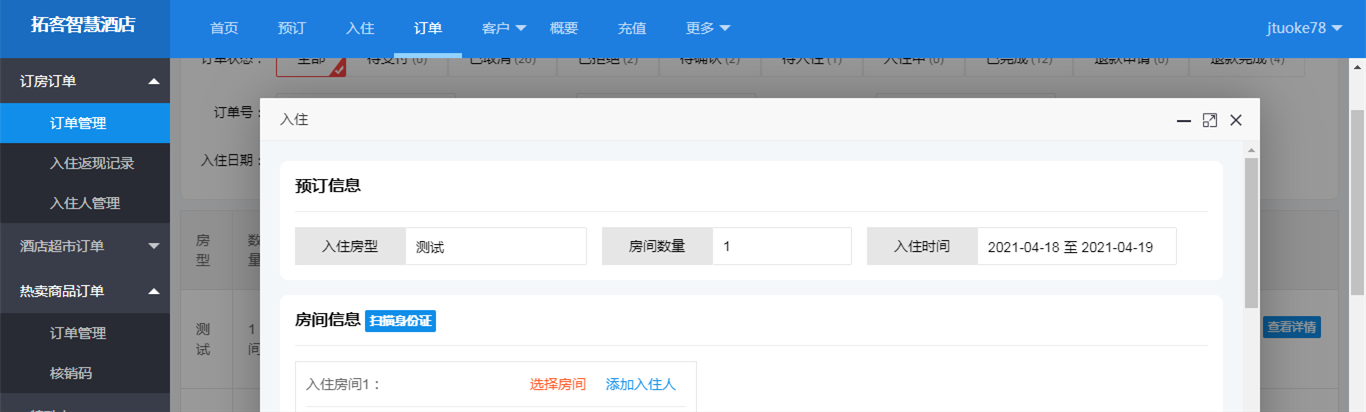
Task: Click the 房间信息 heading
Action: (328, 320)
